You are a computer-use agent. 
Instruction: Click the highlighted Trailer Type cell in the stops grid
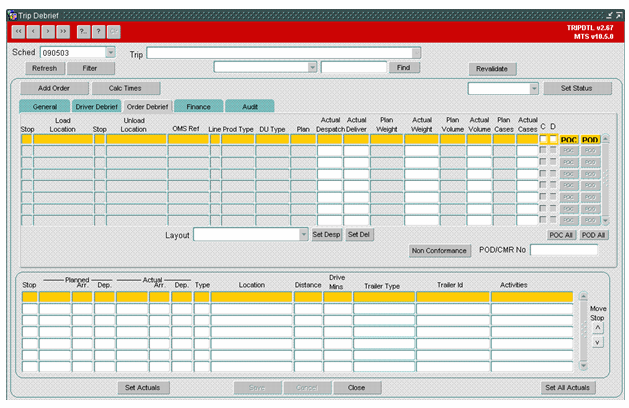pos(384,297)
